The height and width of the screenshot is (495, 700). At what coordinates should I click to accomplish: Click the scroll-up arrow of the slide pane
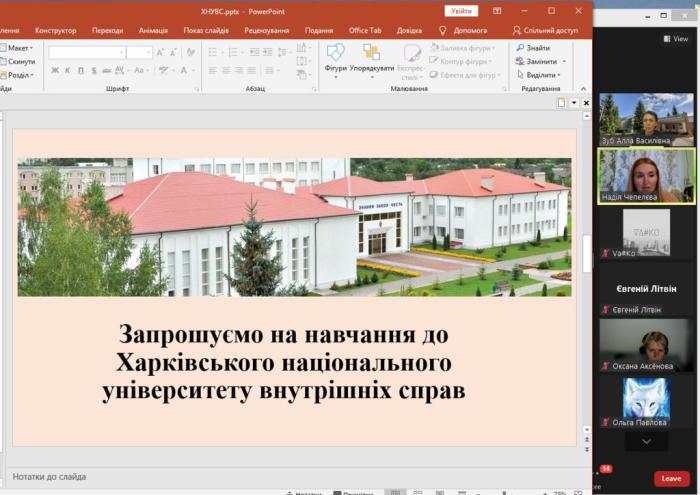587,116
